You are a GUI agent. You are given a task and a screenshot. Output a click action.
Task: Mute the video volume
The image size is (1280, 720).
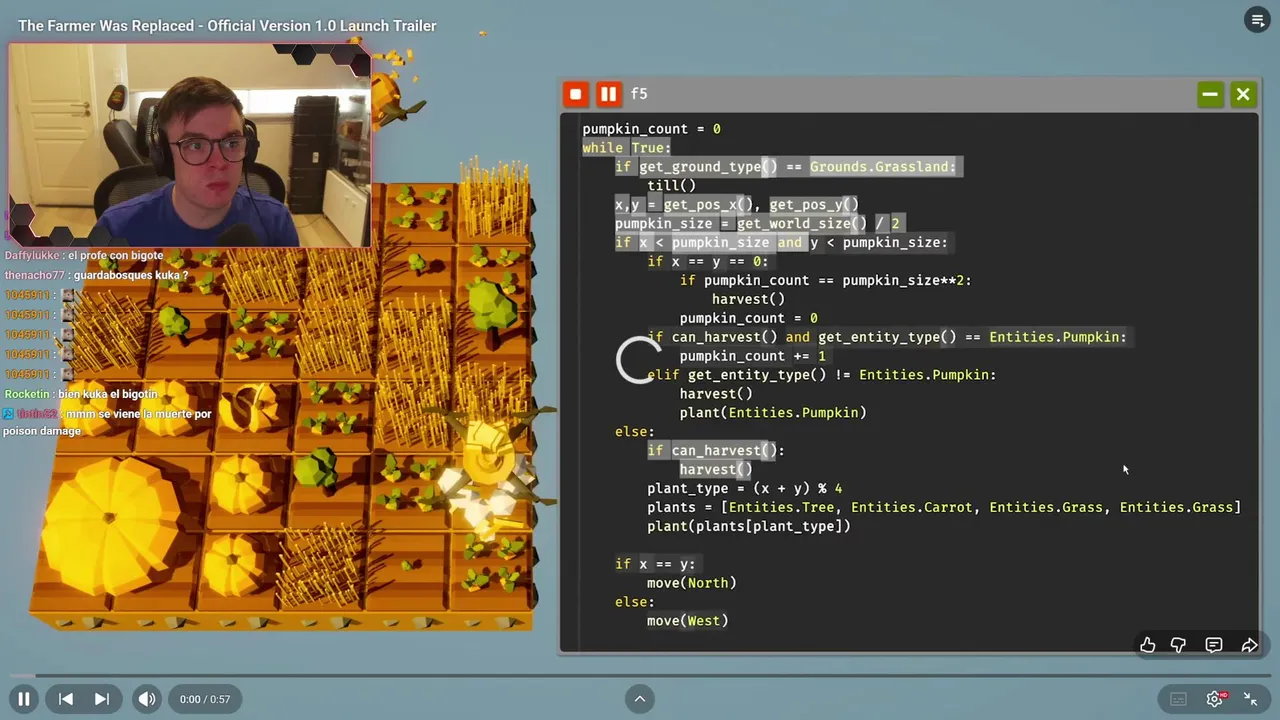(x=147, y=699)
